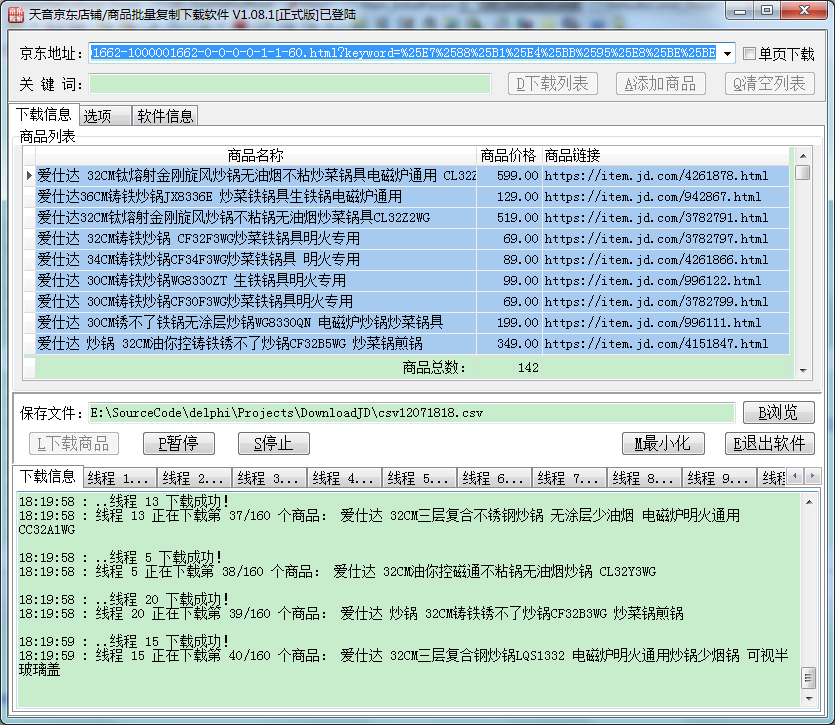Screen dimensions: 835x725
Task: Click the log panel scrollbar down arrow
Action: click(808, 698)
